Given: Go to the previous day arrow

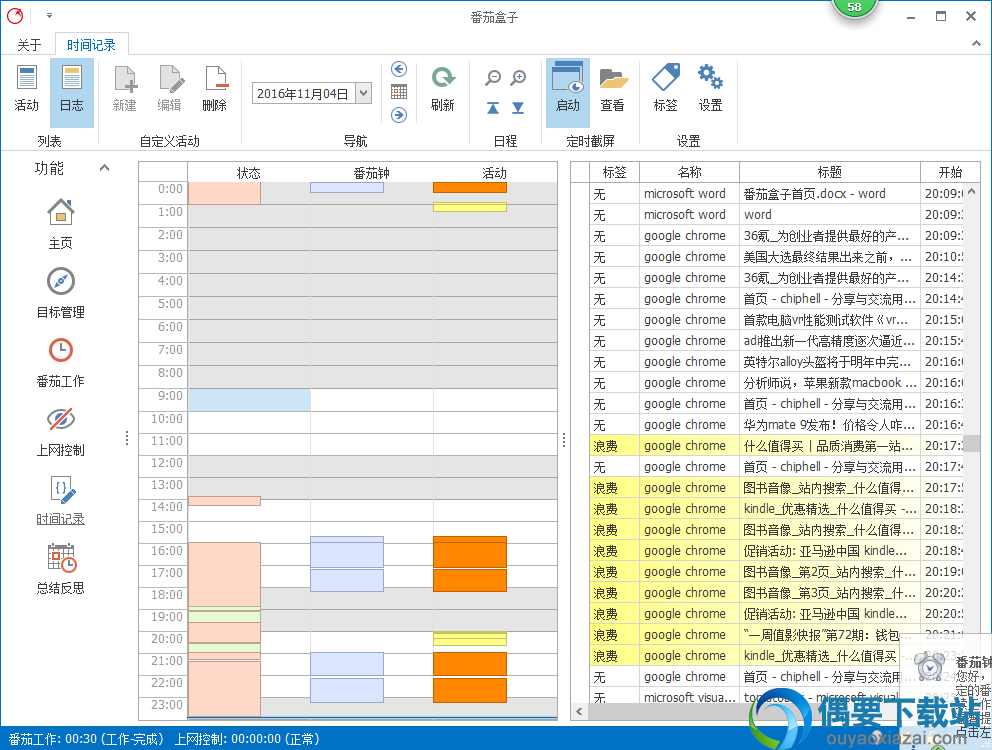Looking at the screenshot, I should click(399, 69).
